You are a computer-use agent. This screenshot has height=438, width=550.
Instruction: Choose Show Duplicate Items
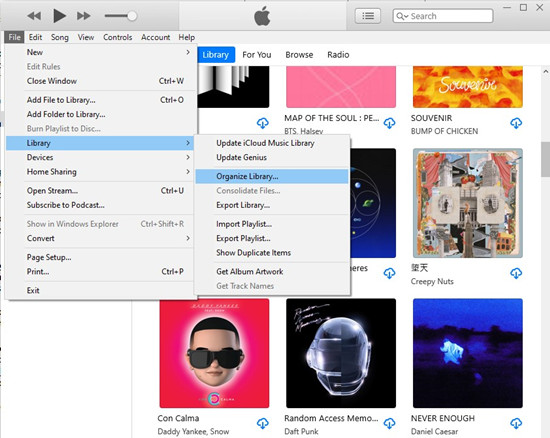coord(272,253)
